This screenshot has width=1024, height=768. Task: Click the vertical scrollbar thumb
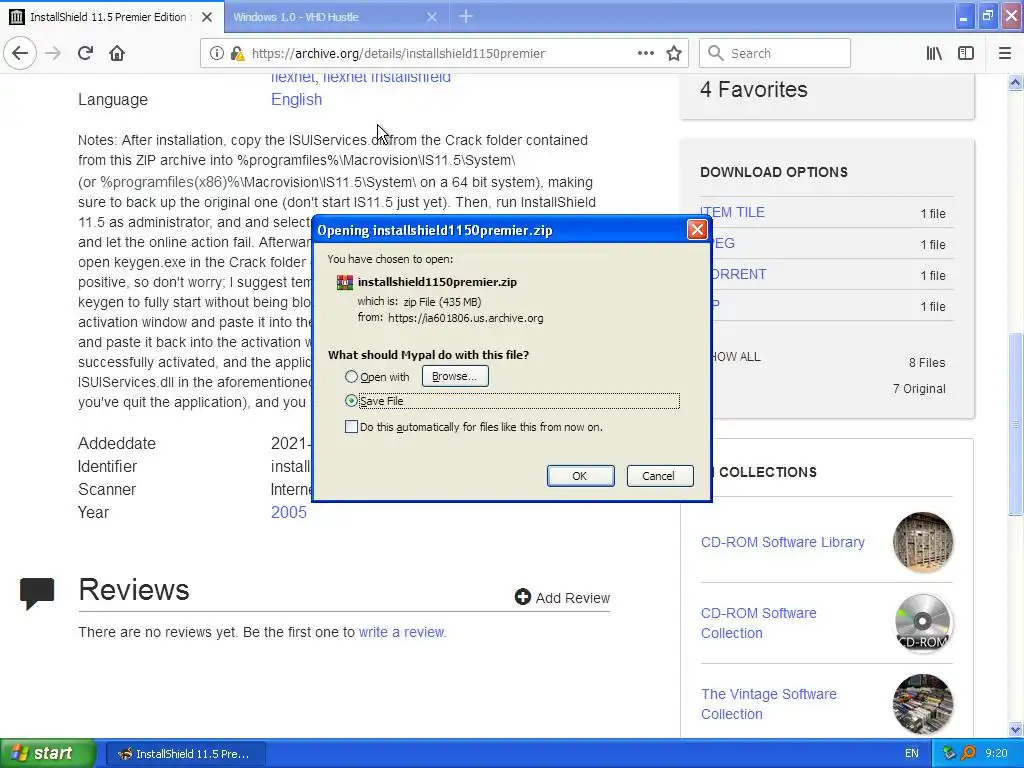pos(1016,424)
